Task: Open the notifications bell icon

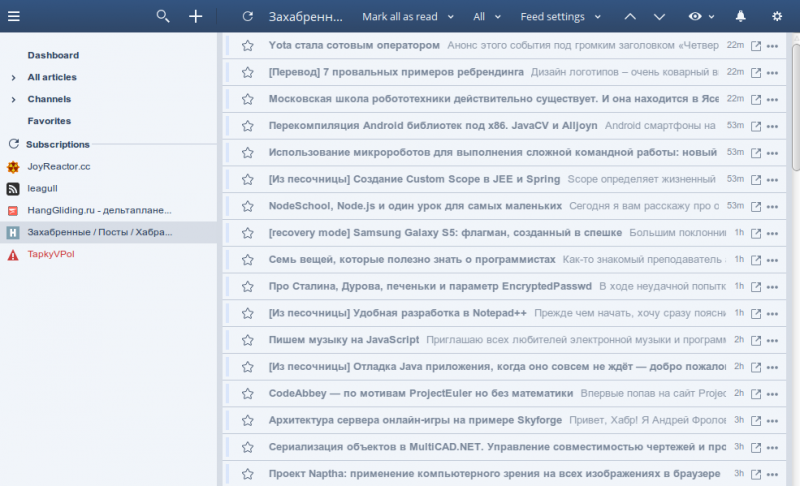Action: [x=741, y=16]
